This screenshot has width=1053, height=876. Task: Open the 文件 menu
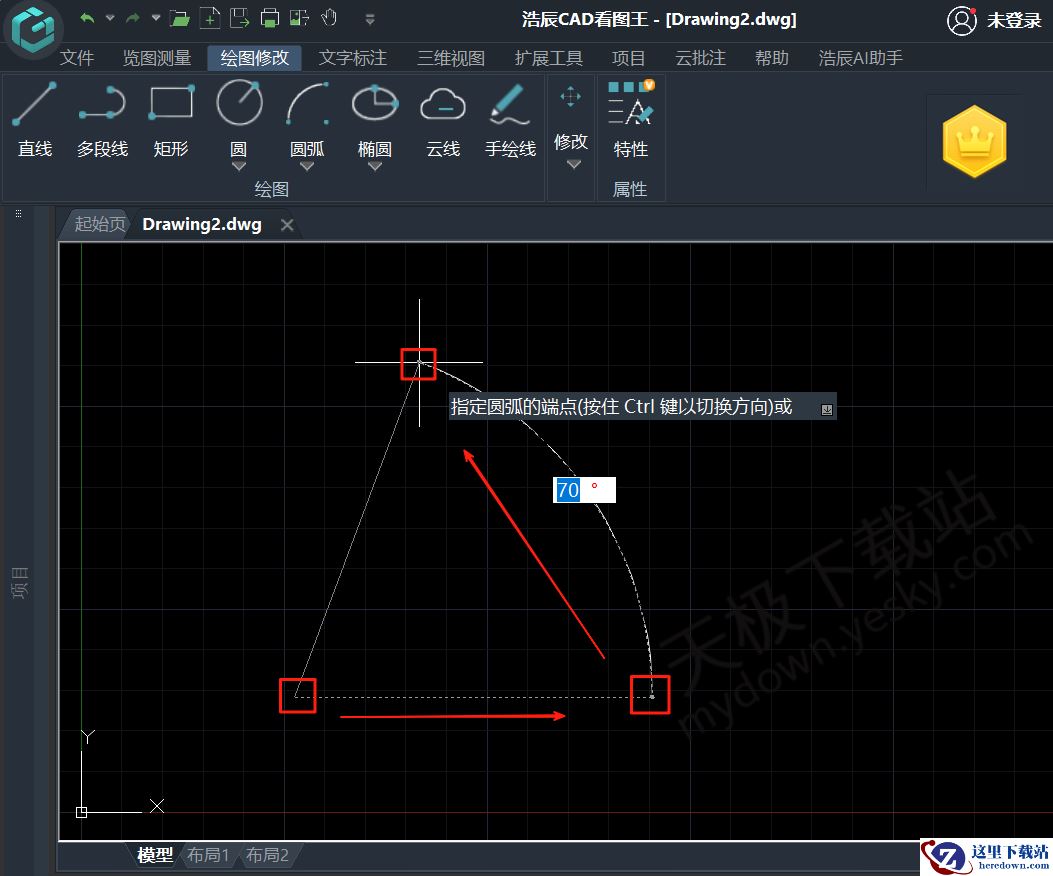(77, 58)
